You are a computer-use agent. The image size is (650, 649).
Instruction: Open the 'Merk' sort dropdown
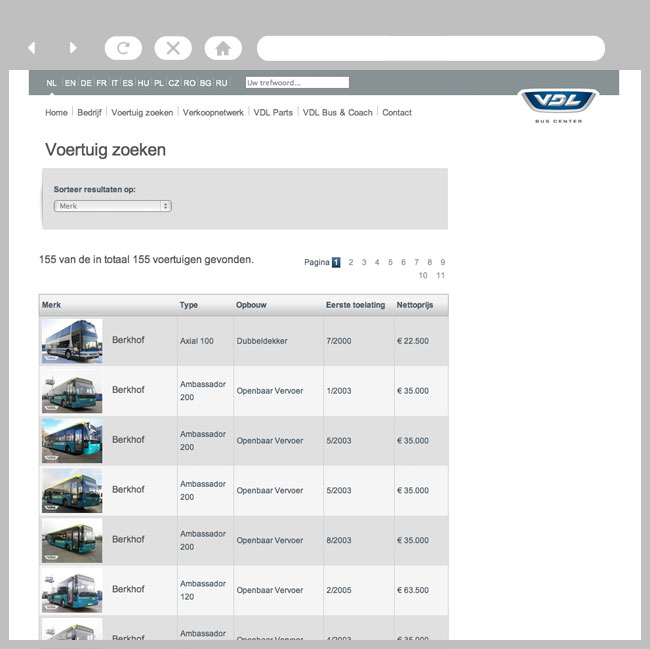click(113, 206)
